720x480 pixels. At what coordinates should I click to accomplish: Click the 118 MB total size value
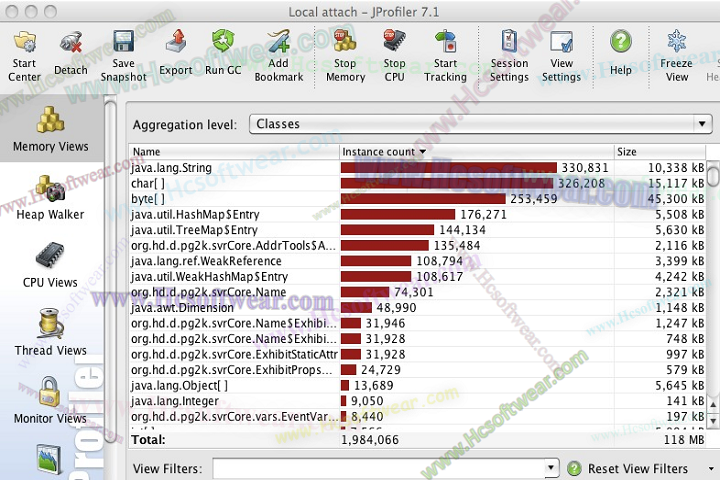(684, 440)
